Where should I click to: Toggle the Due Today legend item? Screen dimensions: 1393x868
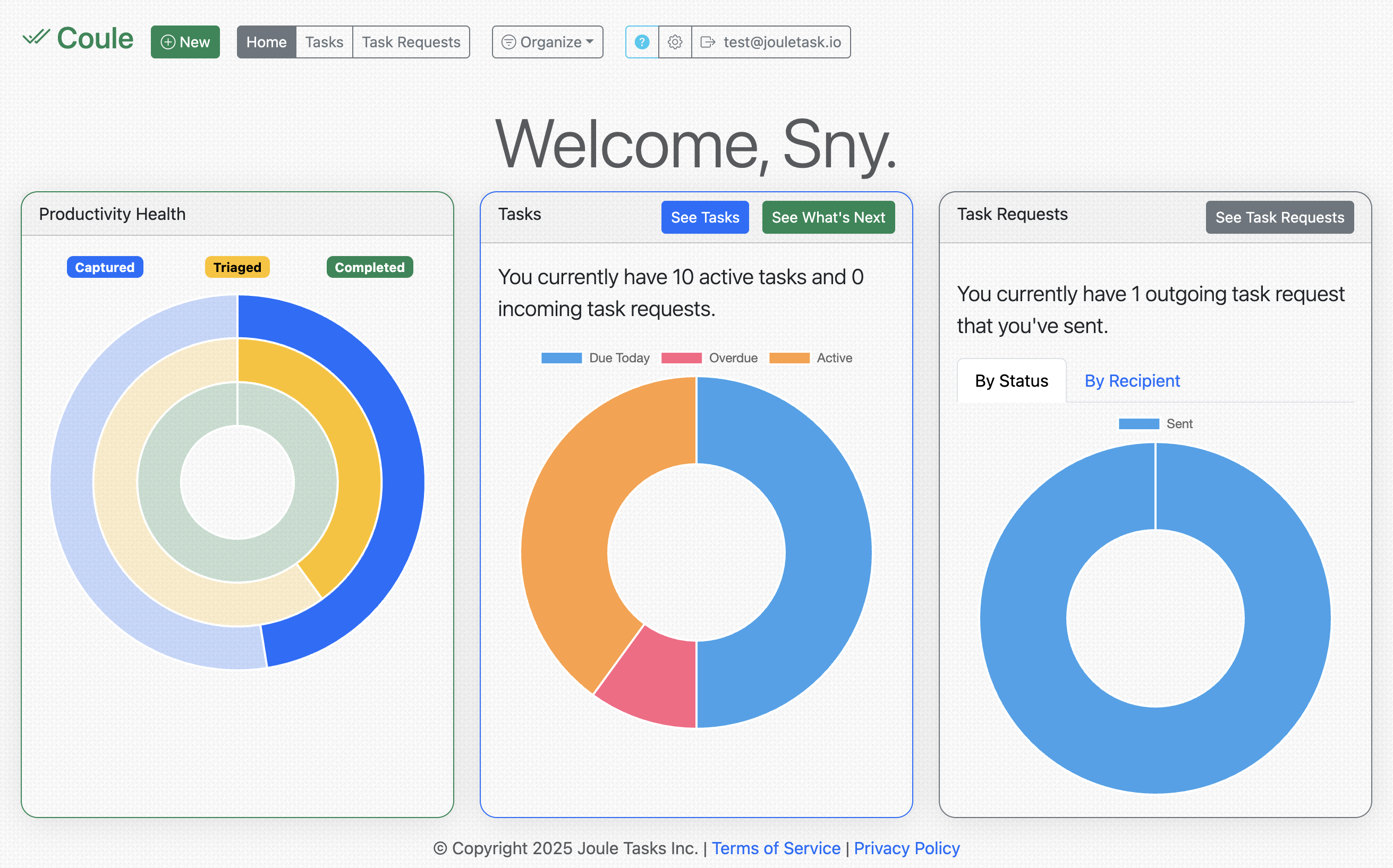click(x=595, y=358)
